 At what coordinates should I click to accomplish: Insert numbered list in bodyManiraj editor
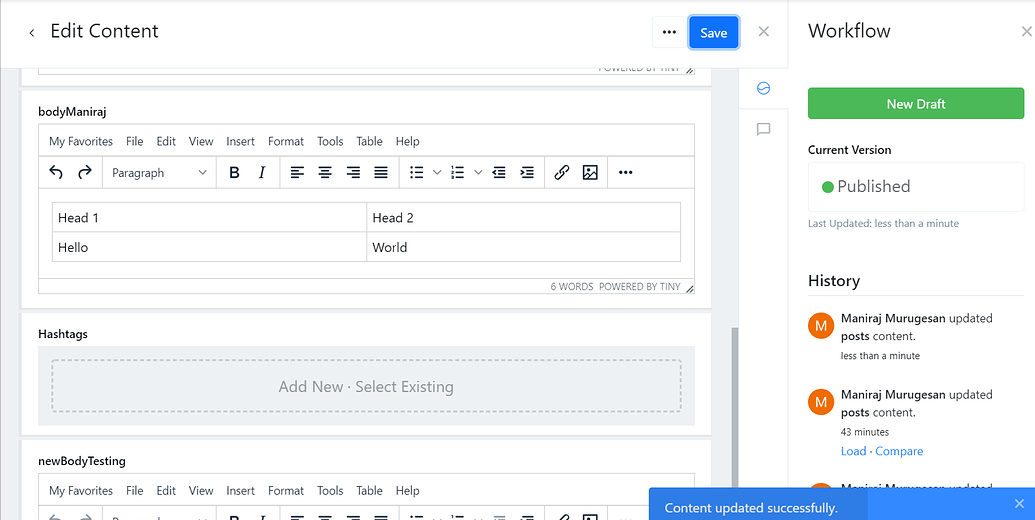pos(457,173)
